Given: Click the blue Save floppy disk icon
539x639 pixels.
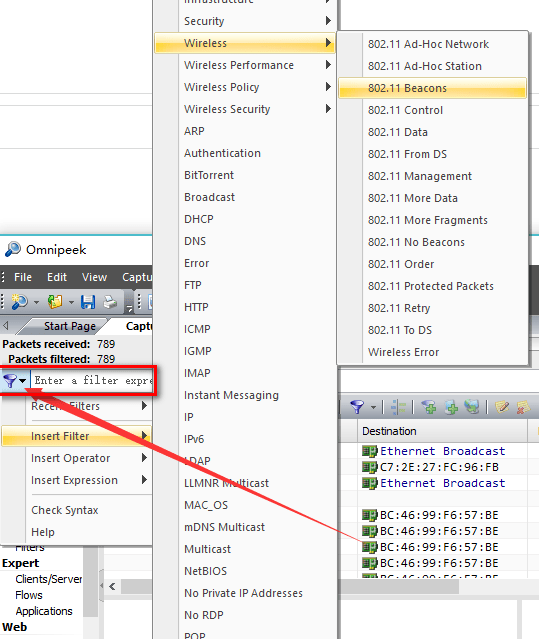Looking at the screenshot, I should 88,302.
